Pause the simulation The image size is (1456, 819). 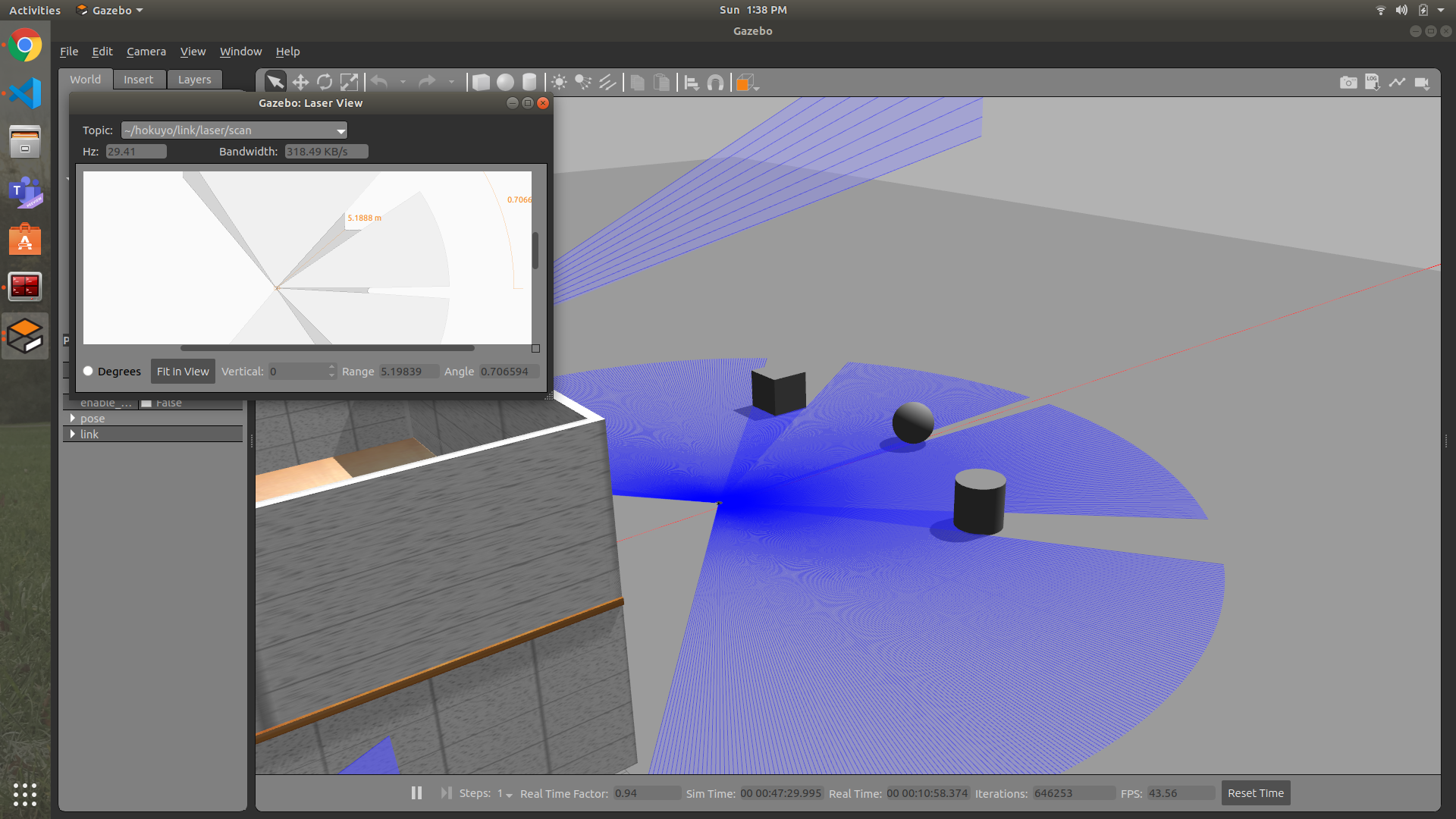click(x=416, y=792)
